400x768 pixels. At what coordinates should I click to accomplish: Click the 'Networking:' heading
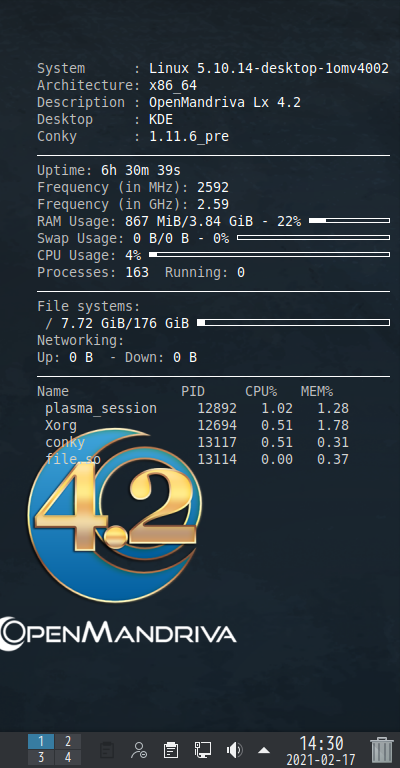click(81, 340)
